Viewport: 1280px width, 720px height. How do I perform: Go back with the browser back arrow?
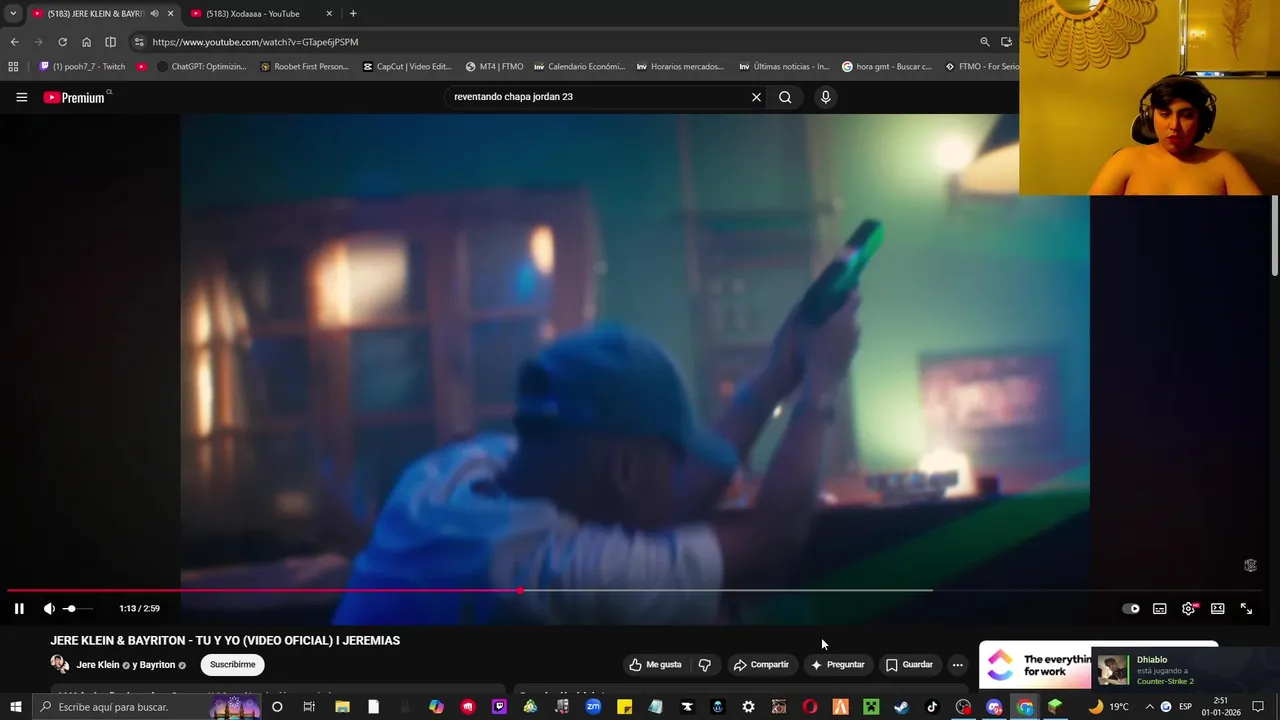14,42
